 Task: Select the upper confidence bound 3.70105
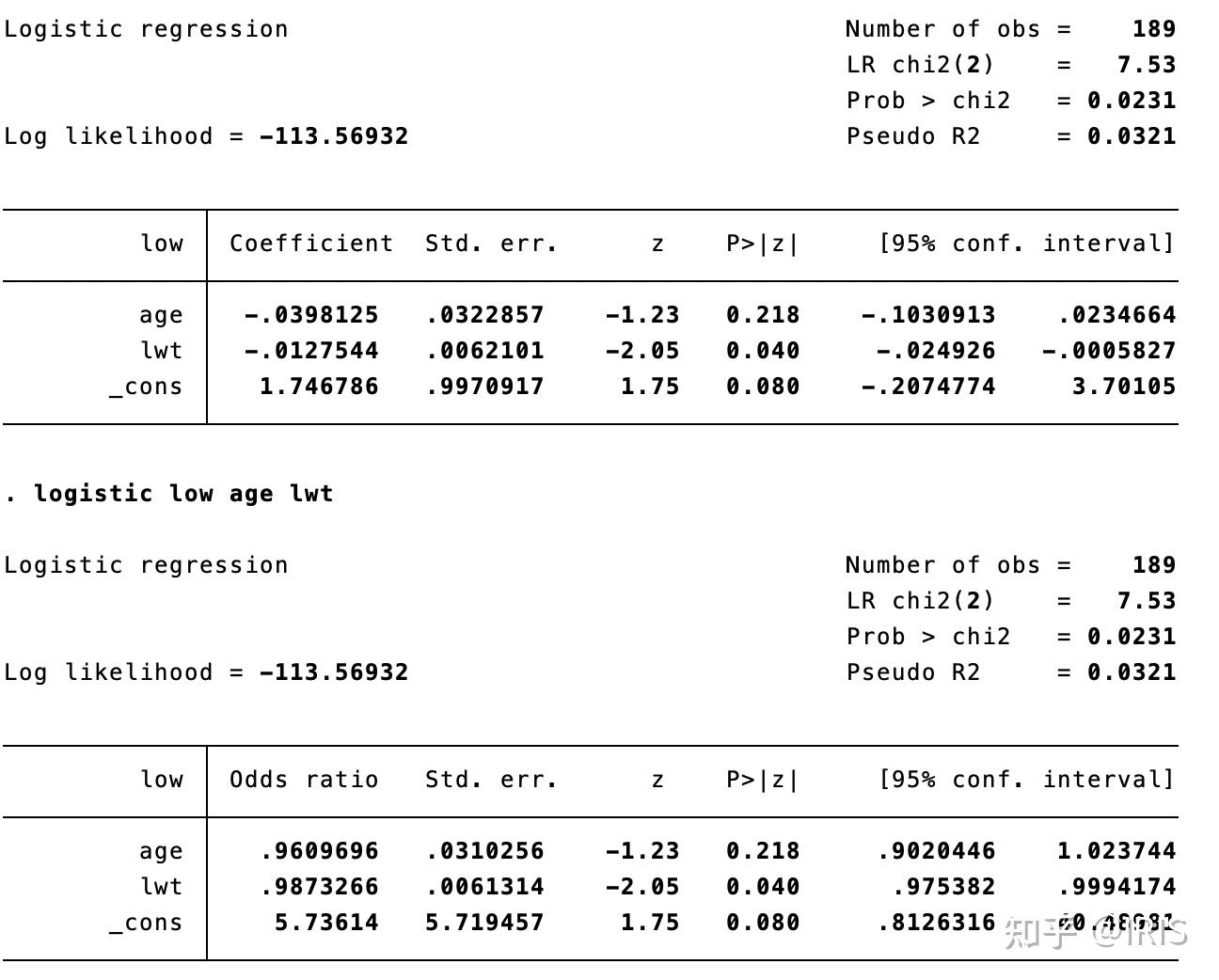coord(1124,387)
